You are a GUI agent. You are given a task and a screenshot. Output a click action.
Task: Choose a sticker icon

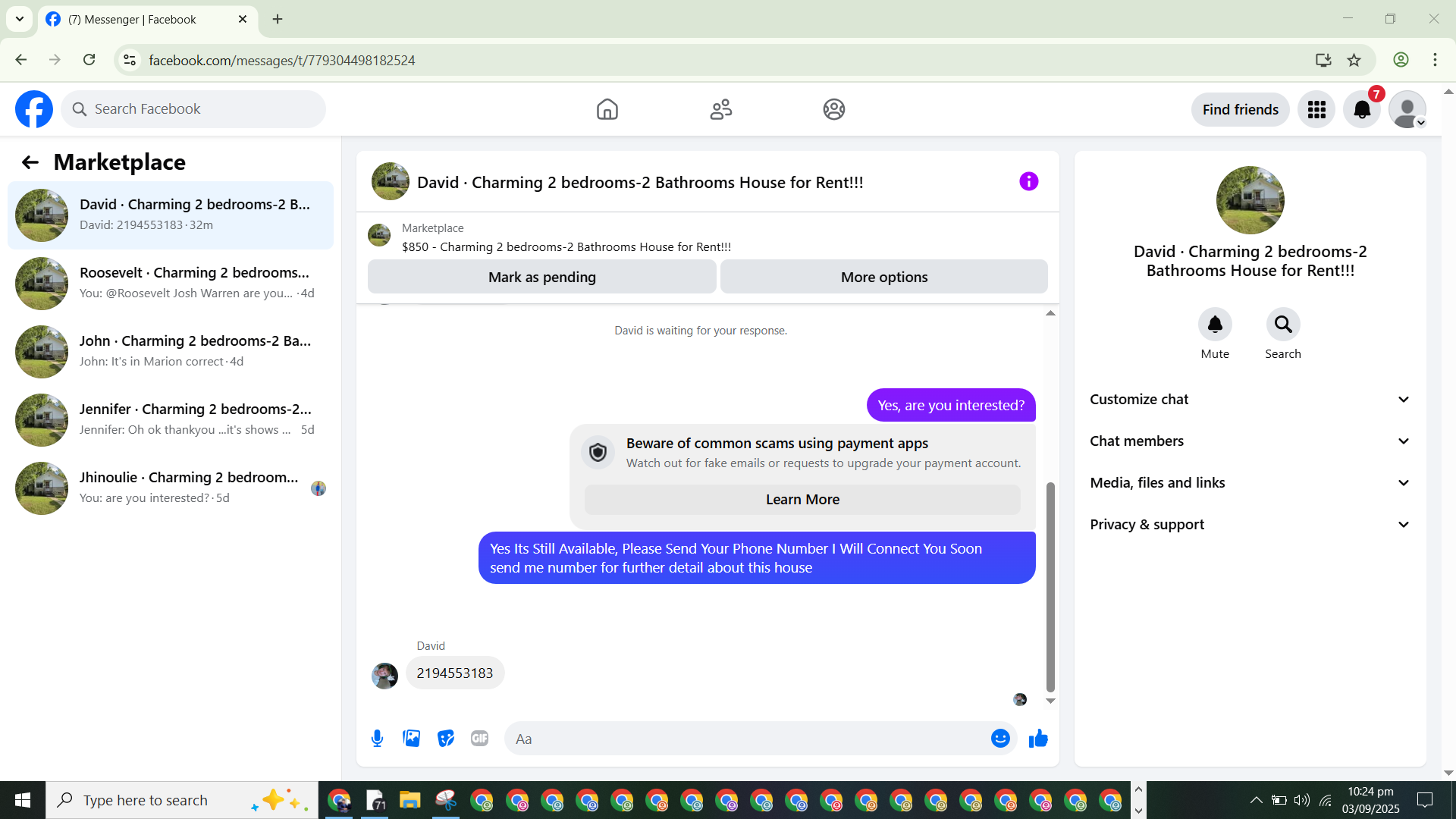(446, 739)
